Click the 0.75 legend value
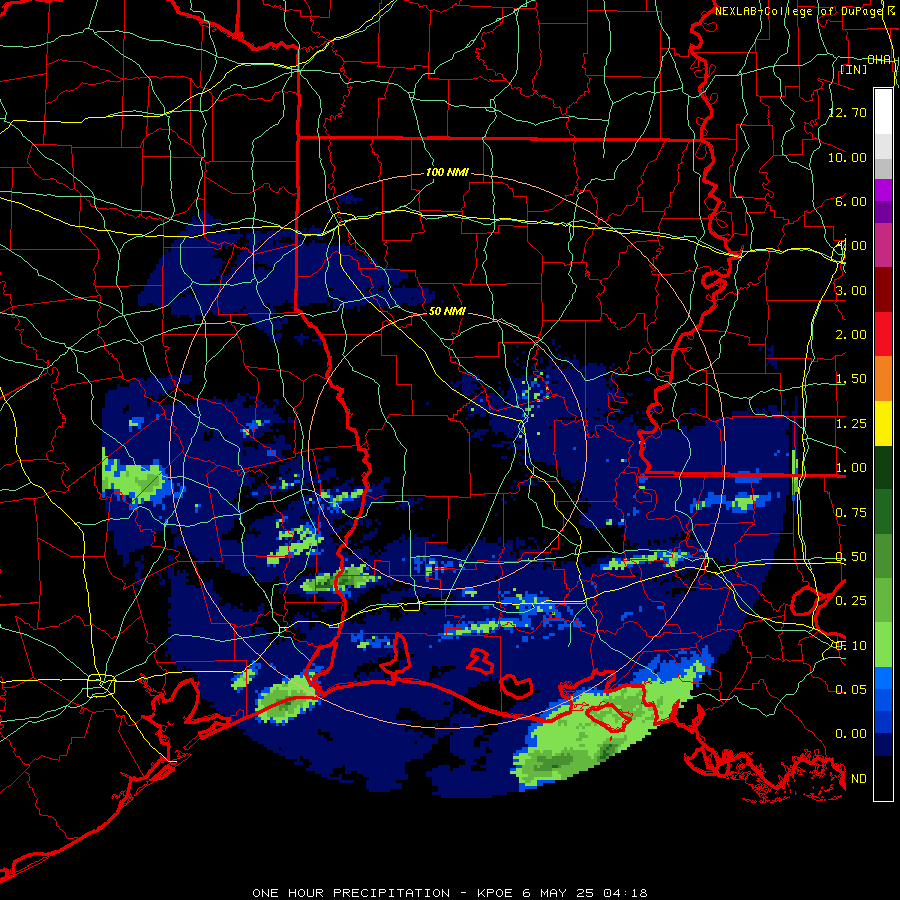900x900 pixels. click(851, 513)
